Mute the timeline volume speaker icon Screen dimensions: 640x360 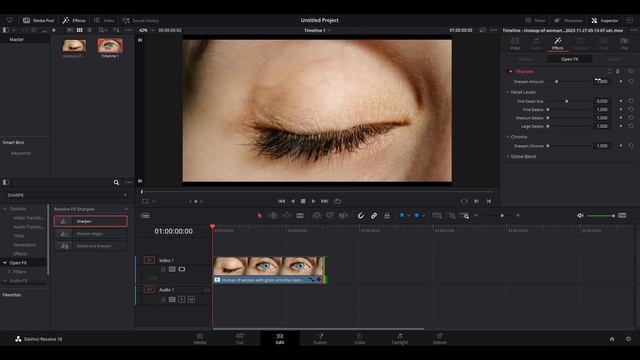580,216
